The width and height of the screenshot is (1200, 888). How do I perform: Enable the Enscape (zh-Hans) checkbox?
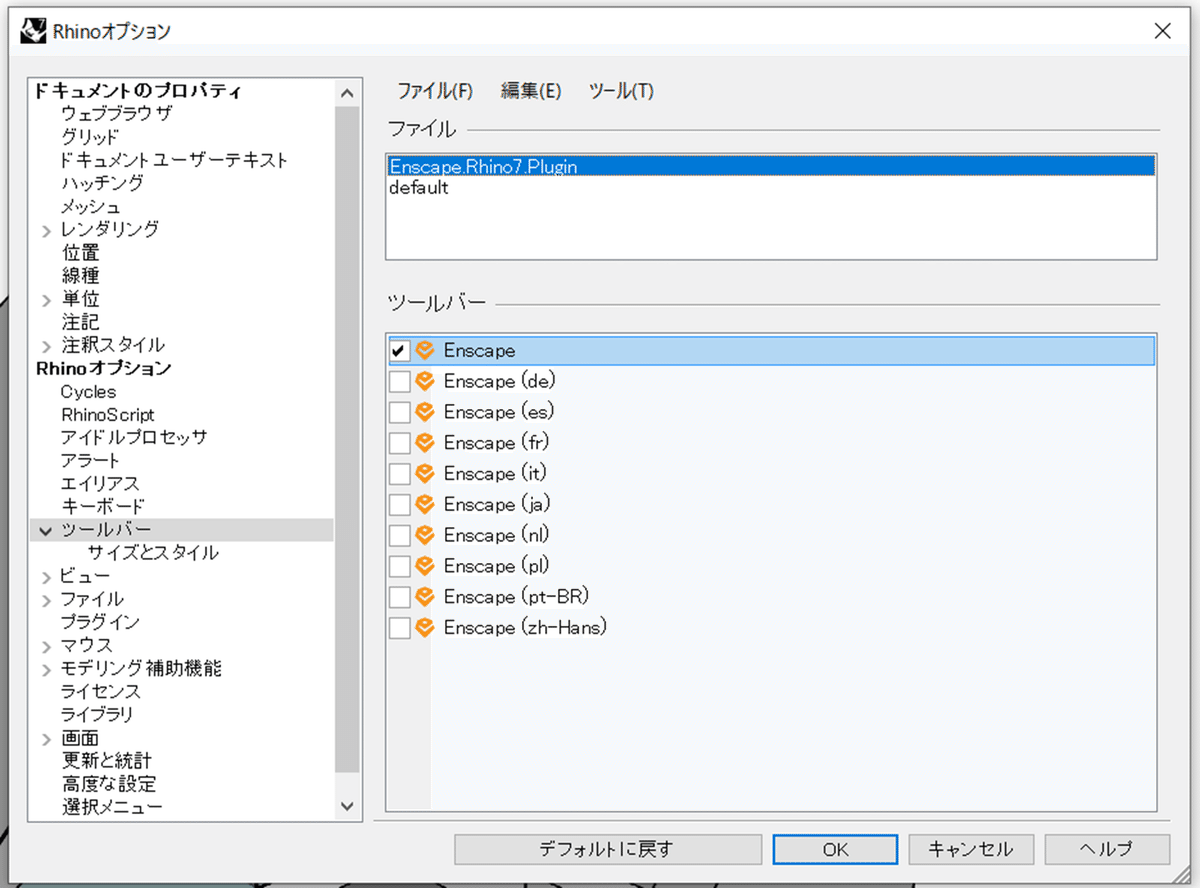pos(400,628)
